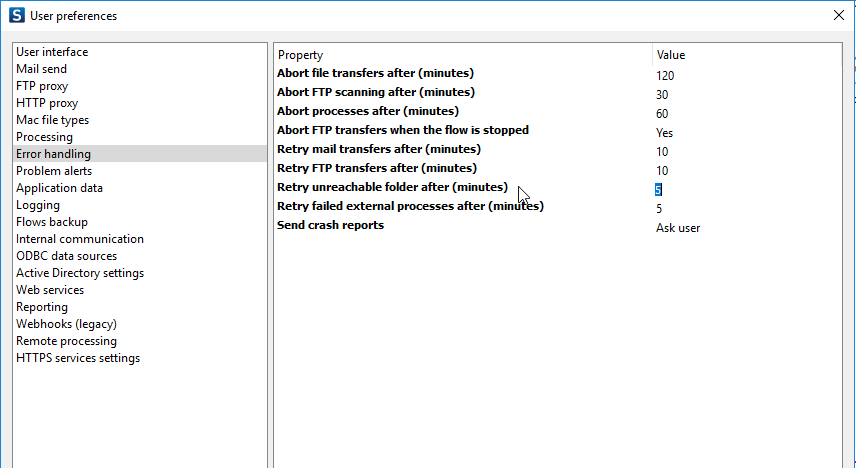Change Abort processes after value 60

[x=662, y=113]
